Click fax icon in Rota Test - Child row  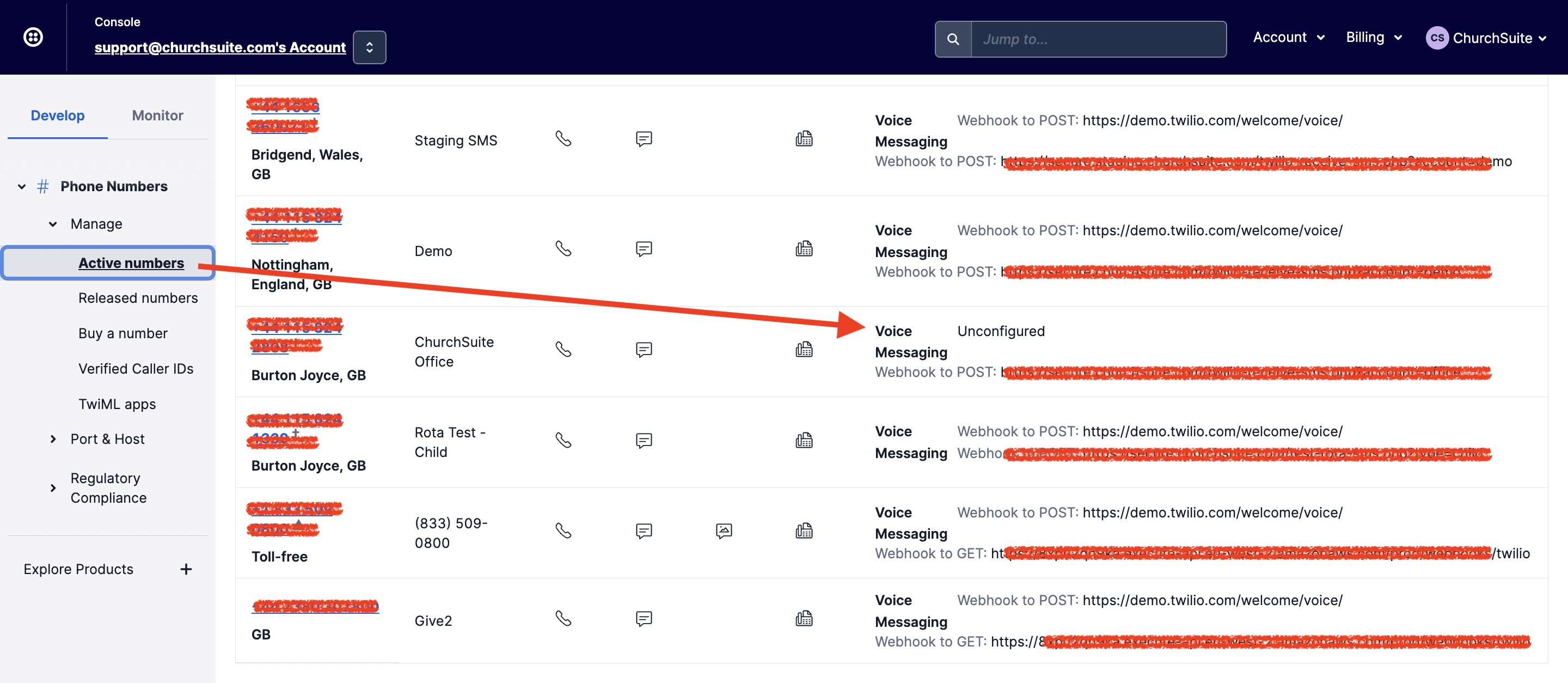pyautogui.click(x=804, y=440)
